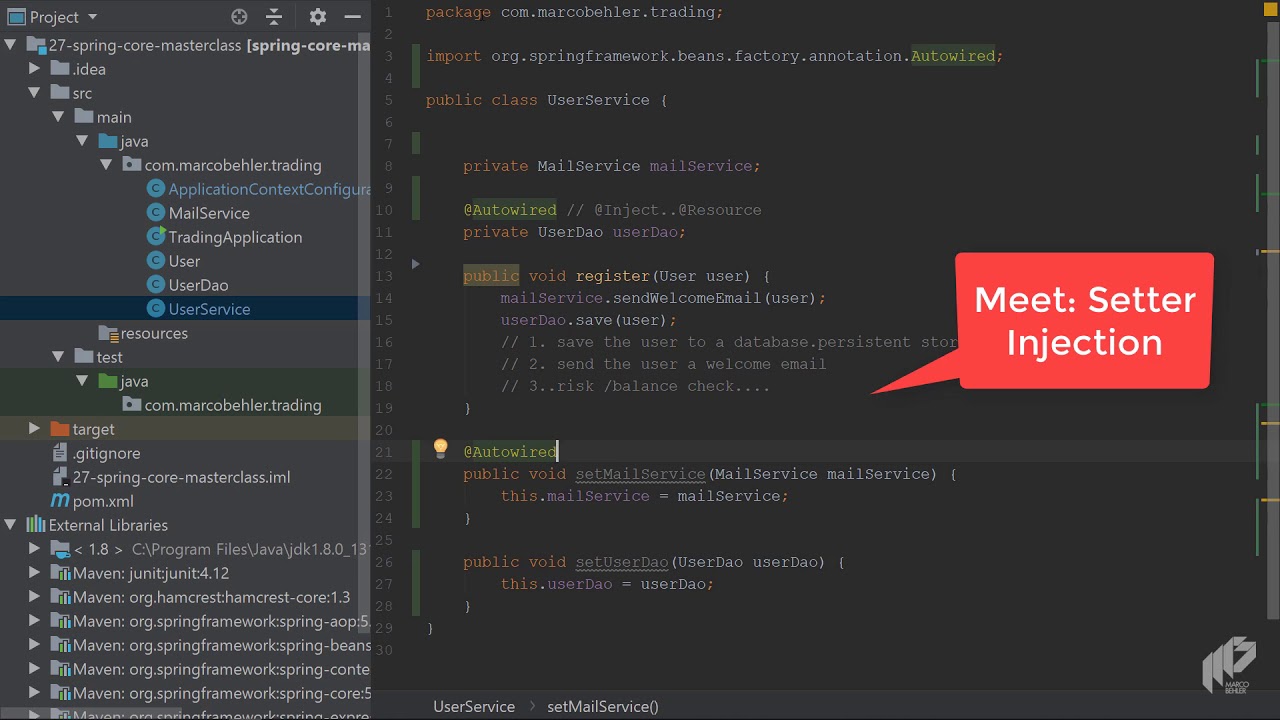Click the scroll-from-source crosshair icon
The width and height of the screenshot is (1280, 720).
coord(239,16)
